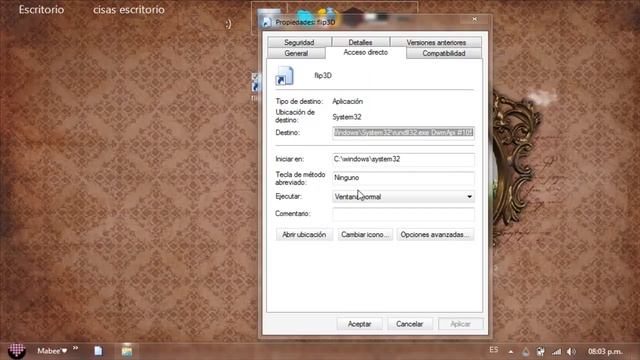Click the 08:03 p.m. clock
640x360 pixels.
605,351
